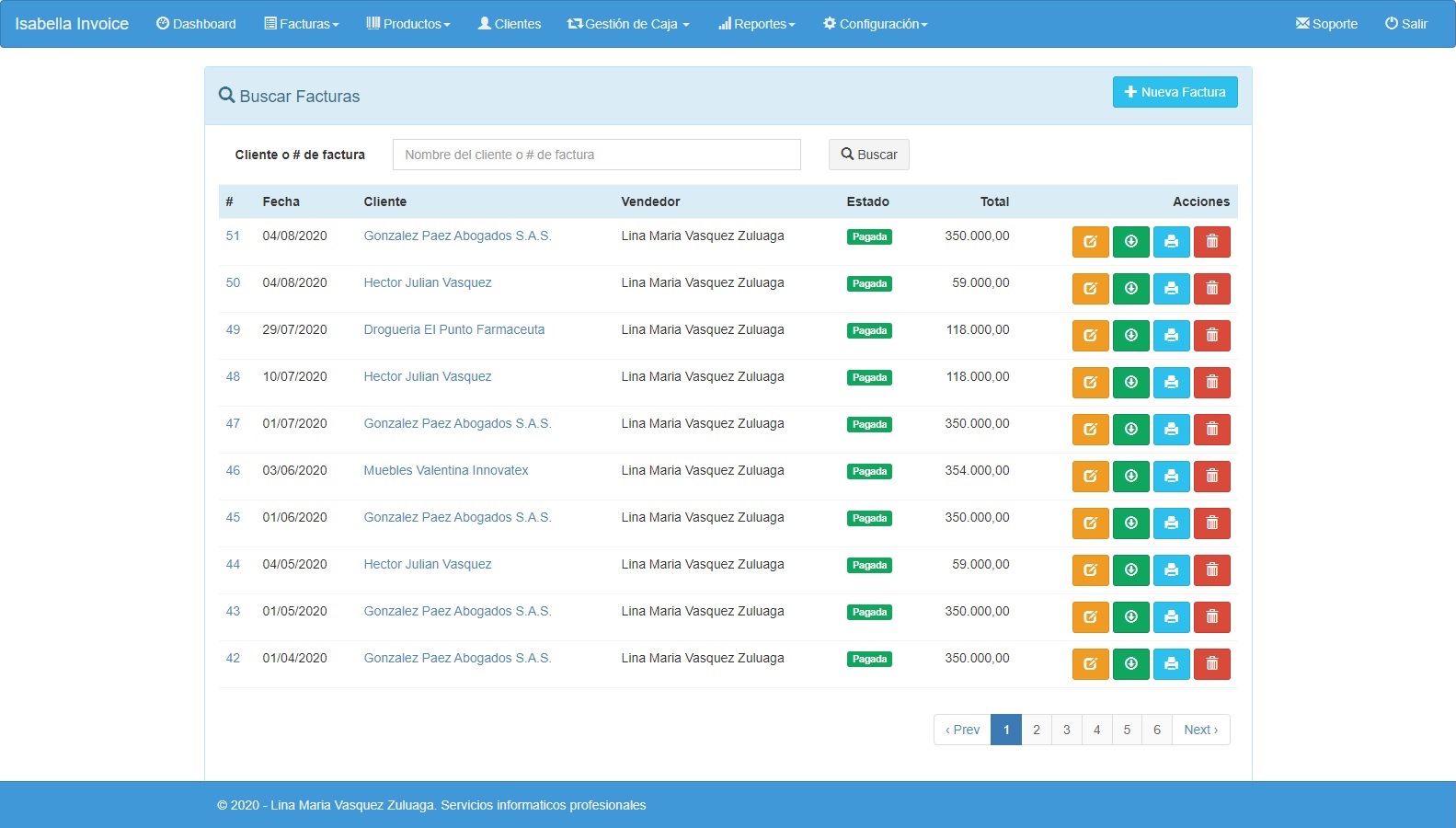Print invoice 49 with the blue printer icon

(1171, 336)
